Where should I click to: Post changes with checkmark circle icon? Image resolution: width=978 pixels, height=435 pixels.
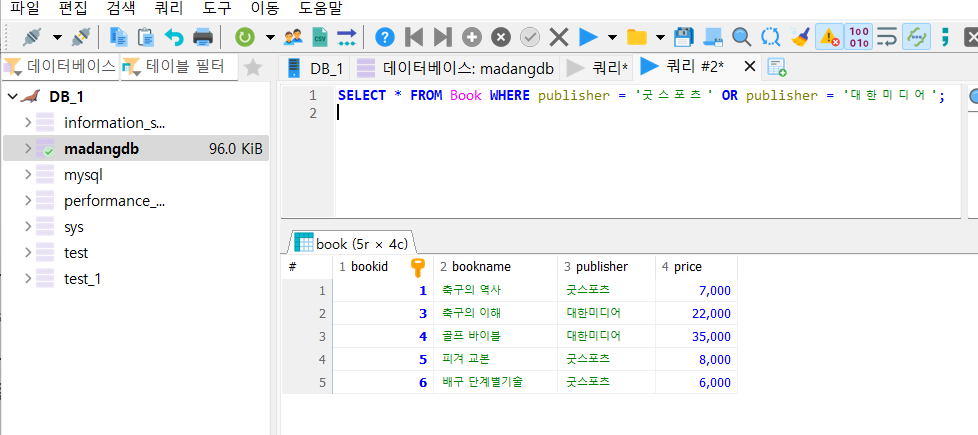pyautogui.click(x=530, y=37)
